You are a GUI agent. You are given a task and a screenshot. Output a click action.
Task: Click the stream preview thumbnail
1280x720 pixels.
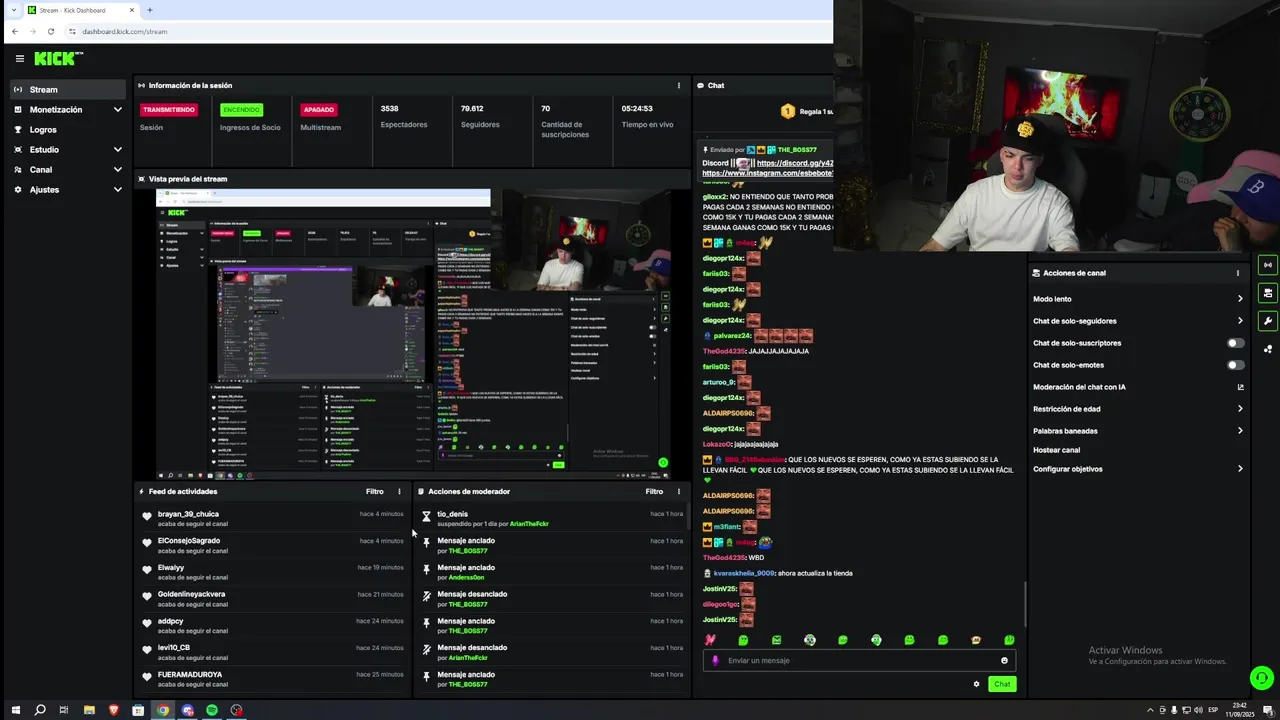414,333
